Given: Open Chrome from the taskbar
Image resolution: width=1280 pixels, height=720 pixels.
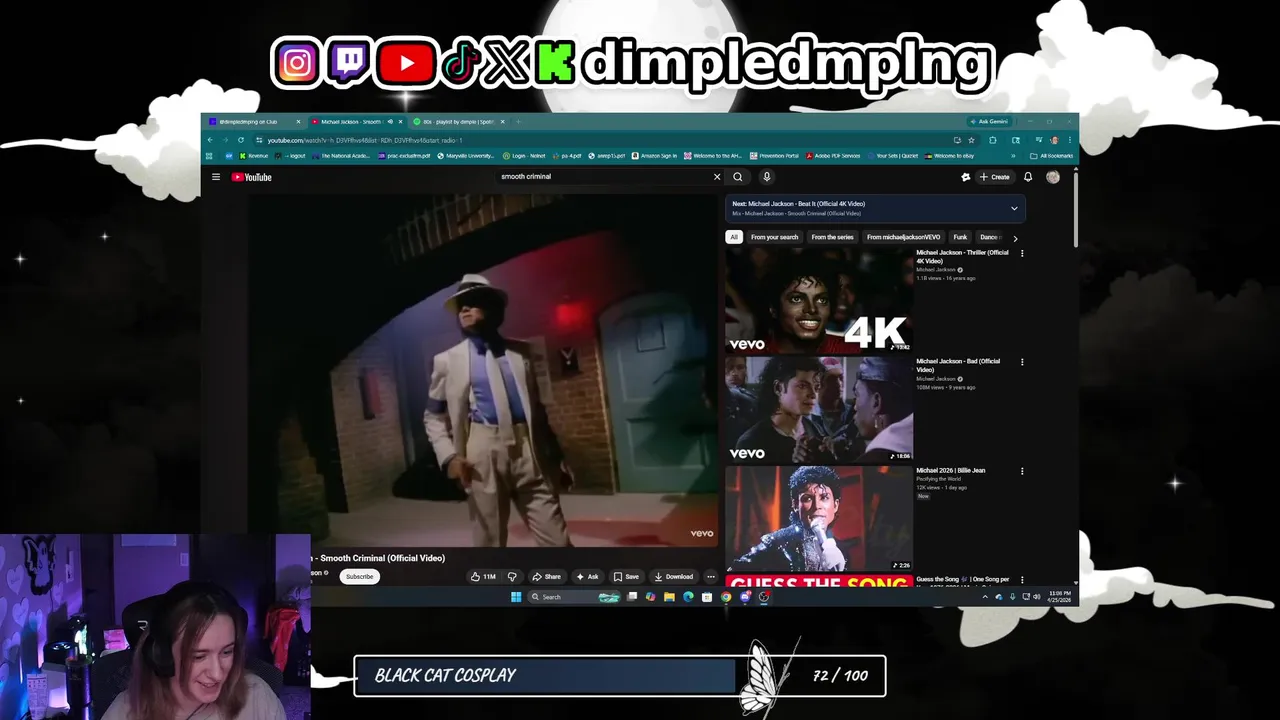Looking at the screenshot, I should 726,597.
